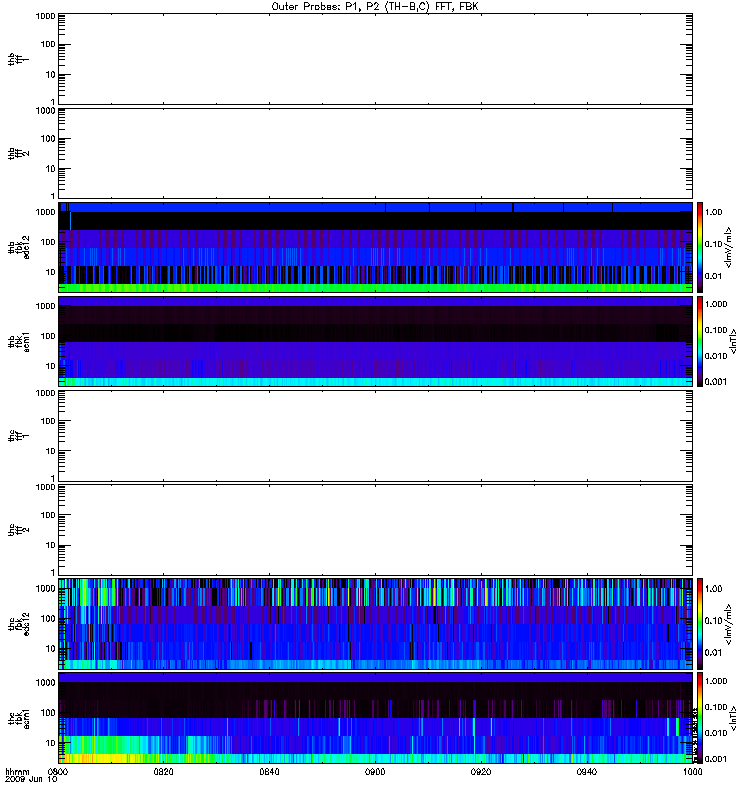Select the empty thb fff 2 plot panel
Image resolution: width=750 pixels, height=800 pixels.
[x=375, y=153]
